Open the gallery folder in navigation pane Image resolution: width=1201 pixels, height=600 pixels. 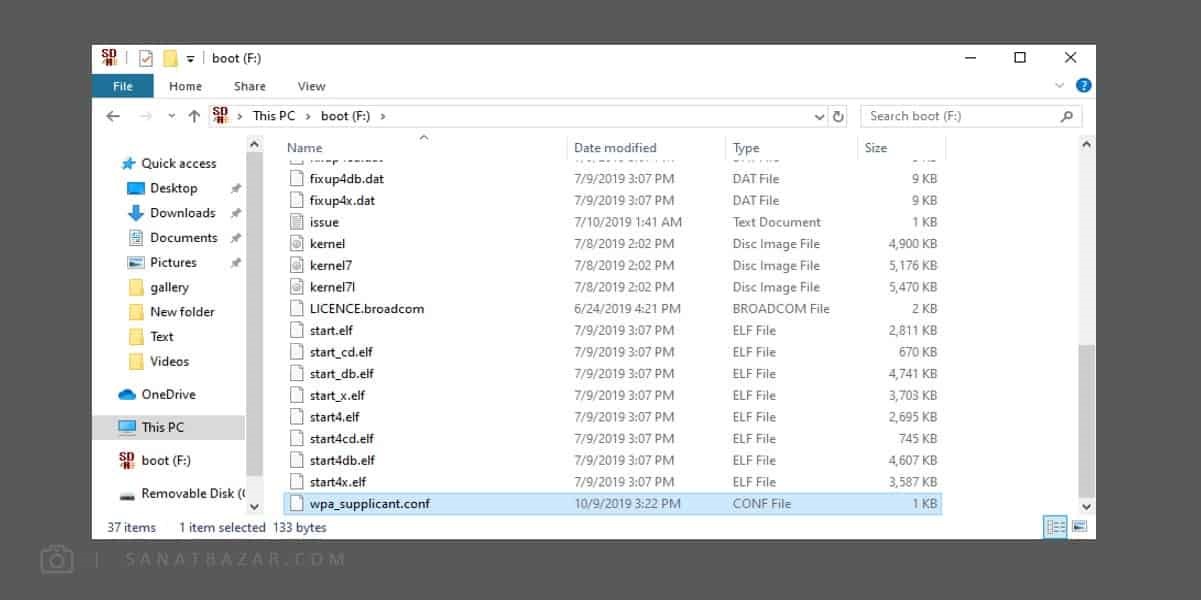169,287
